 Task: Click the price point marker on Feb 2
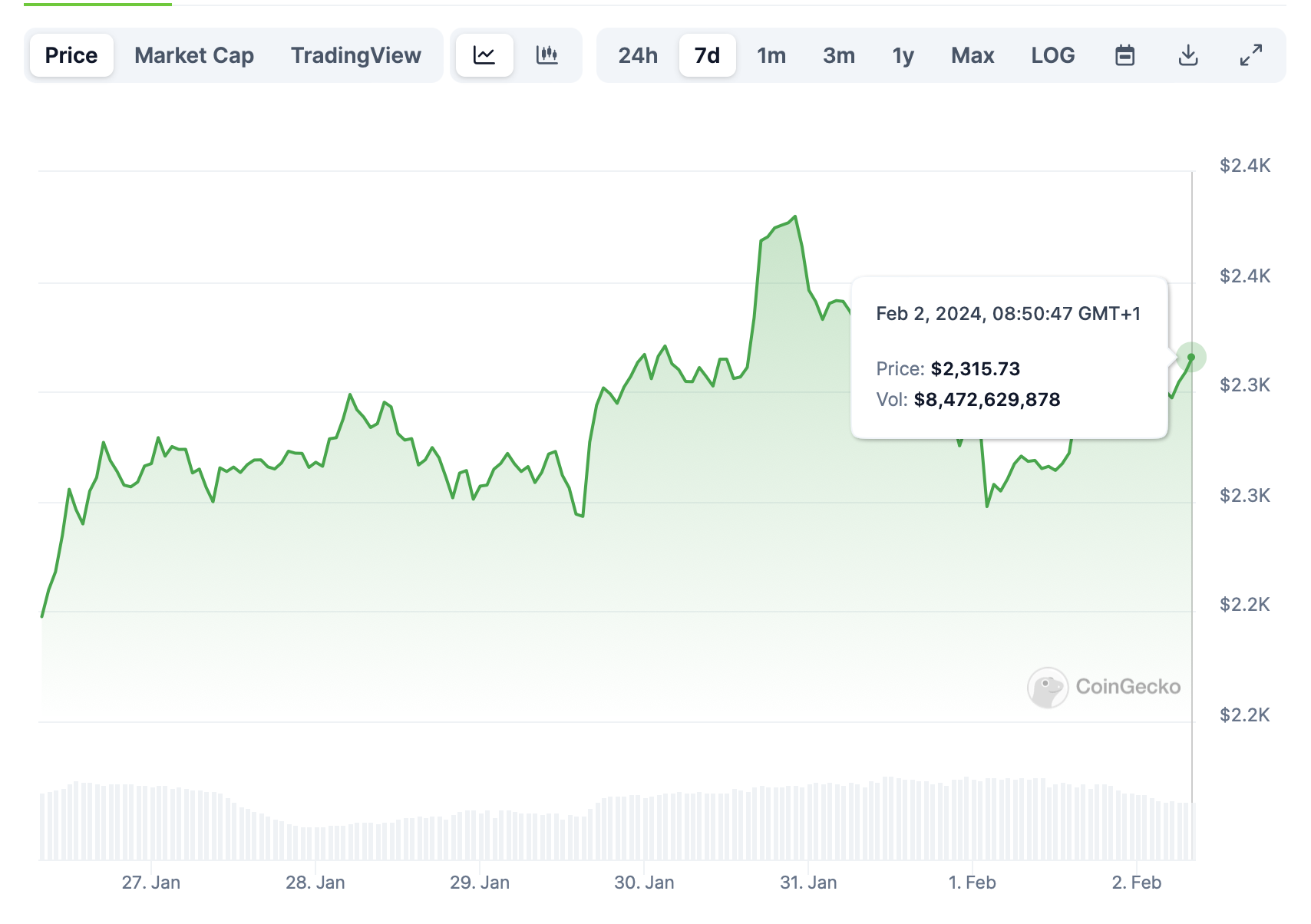pos(1191,357)
